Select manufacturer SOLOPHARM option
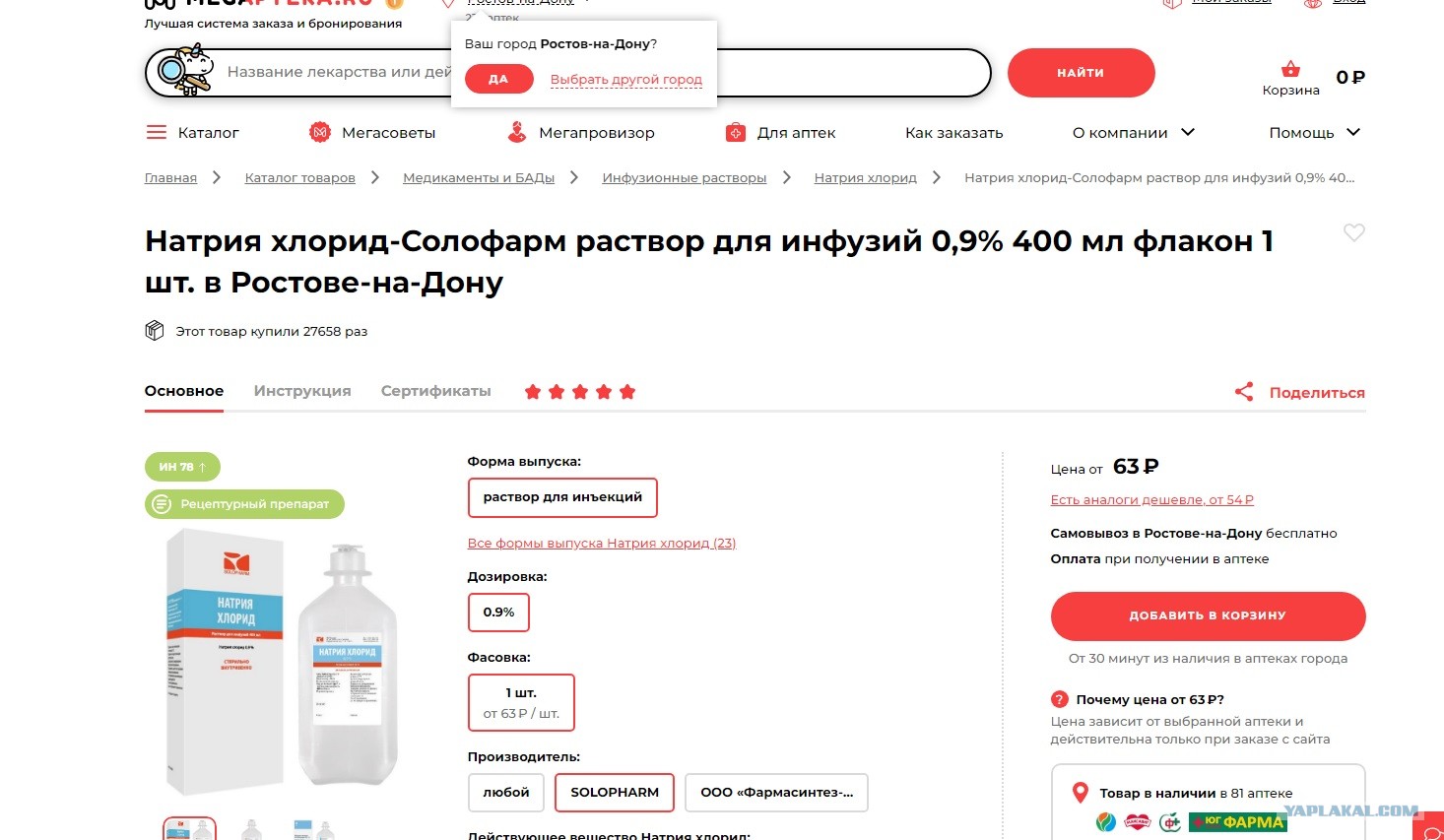1444x840 pixels. tap(615, 793)
